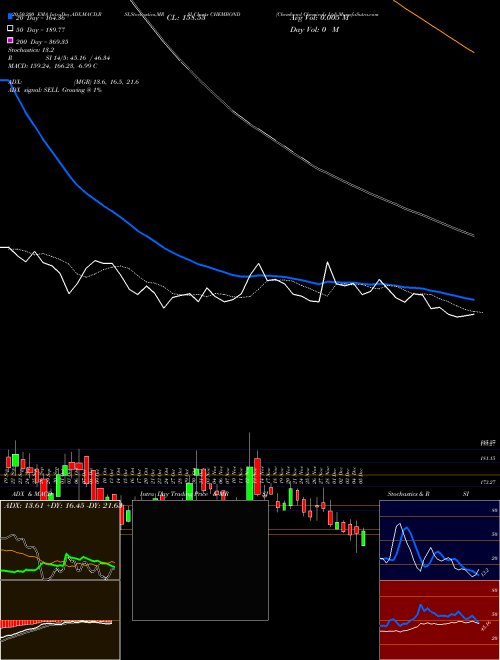Image resolution: width=500 pixels, height=660 pixels.
Task: Click the blue 20 Day EMA legend swatch
Action: point(10,17)
